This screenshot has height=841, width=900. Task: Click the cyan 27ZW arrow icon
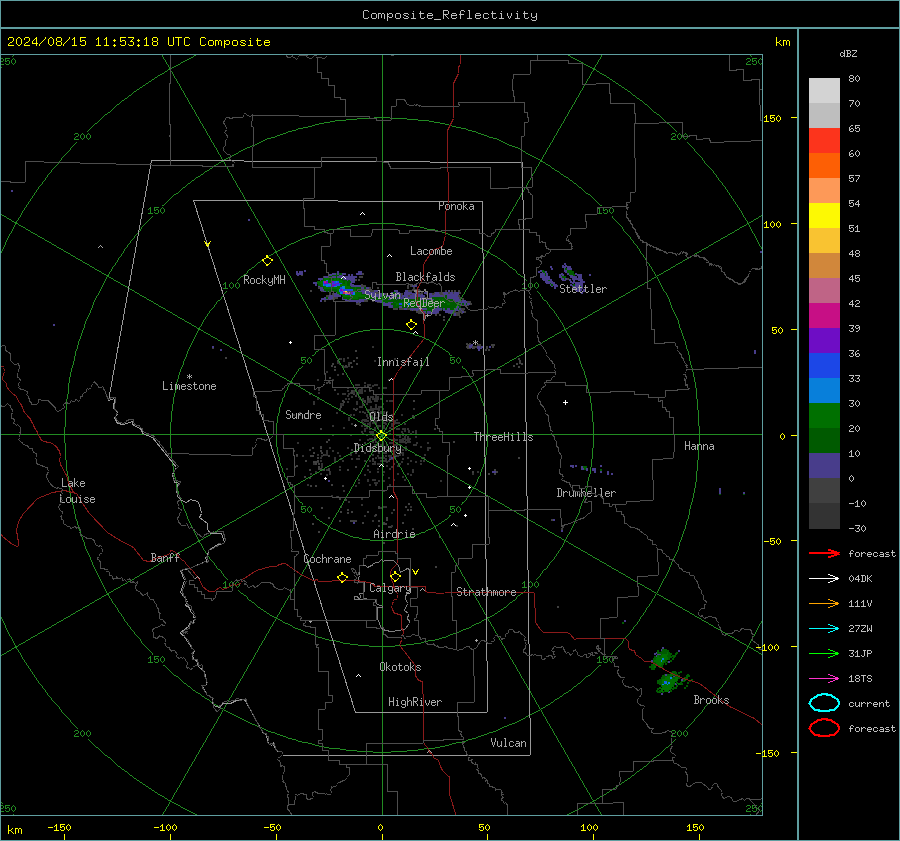tap(824, 629)
